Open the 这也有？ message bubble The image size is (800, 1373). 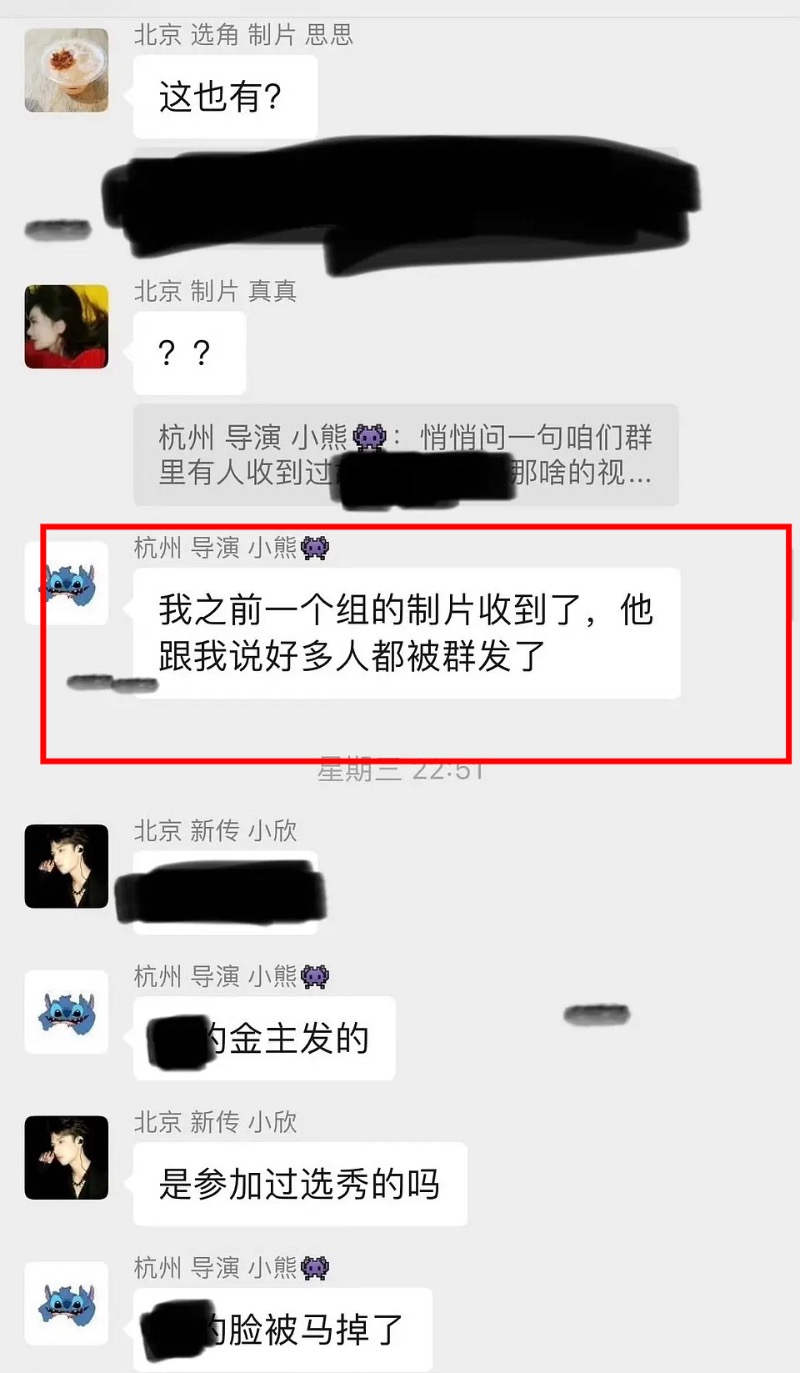(225, 97)
